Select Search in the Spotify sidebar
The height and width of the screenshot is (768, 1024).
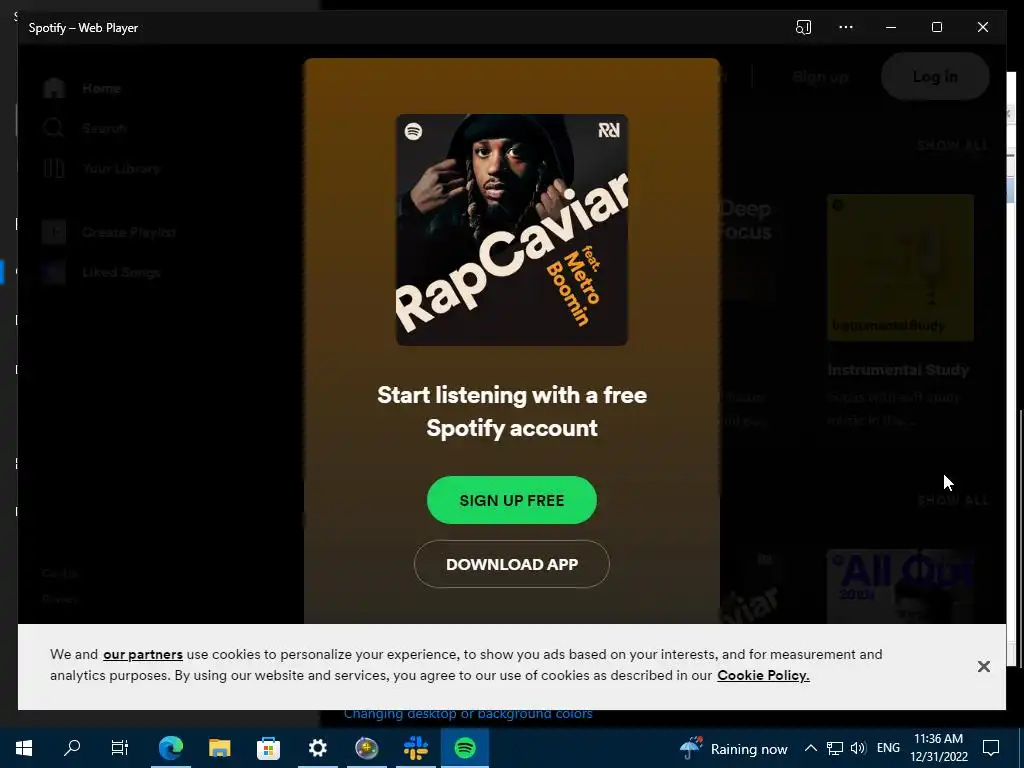tap(104, 128)
